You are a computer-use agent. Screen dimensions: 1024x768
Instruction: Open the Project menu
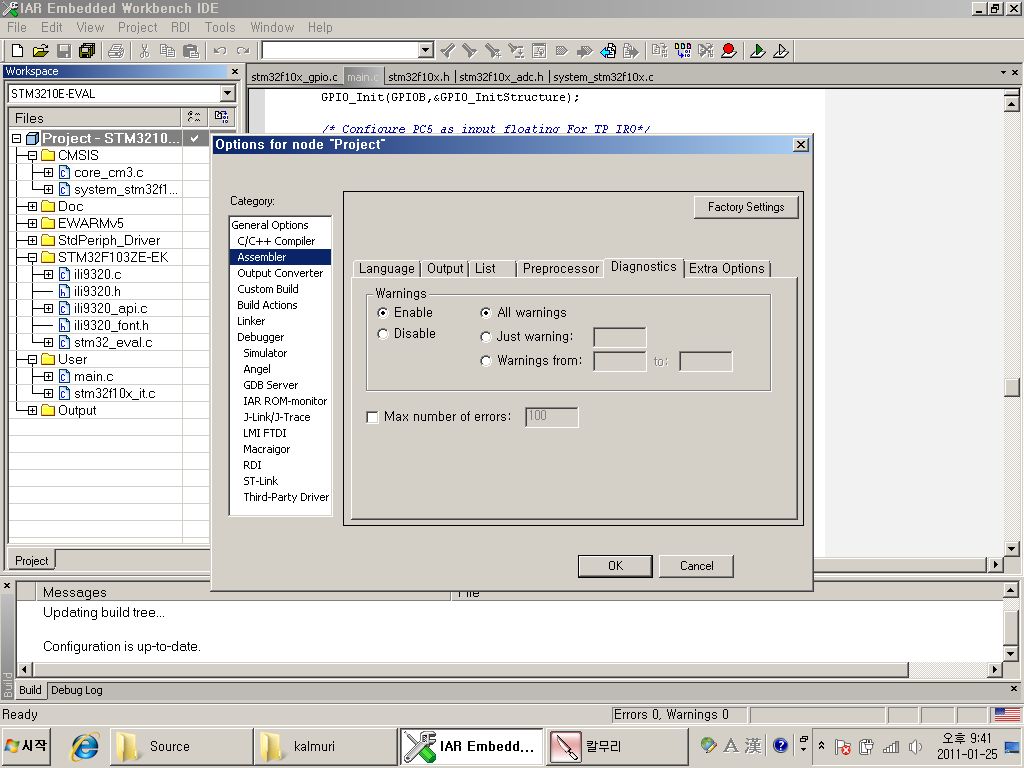pos(137,27)
